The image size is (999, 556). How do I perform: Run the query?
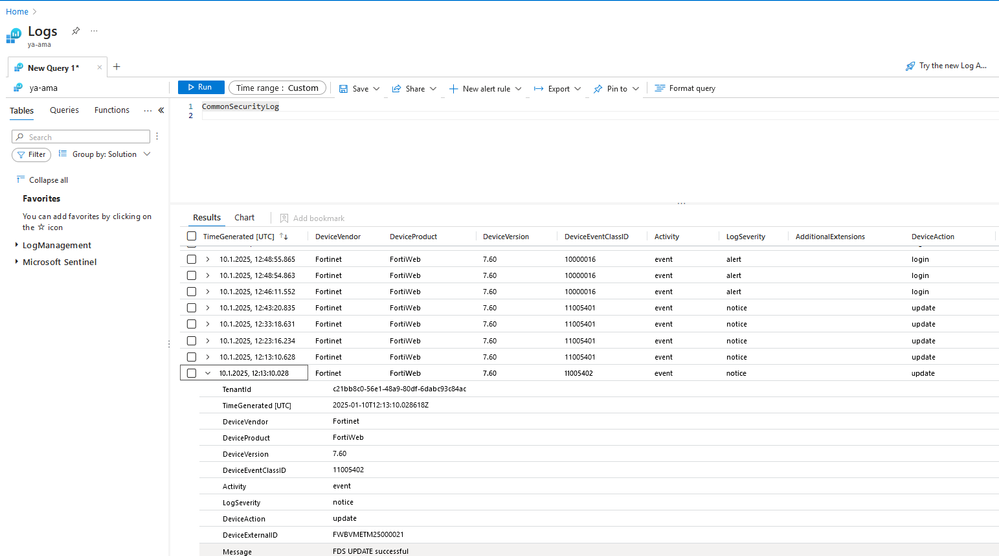200,88
